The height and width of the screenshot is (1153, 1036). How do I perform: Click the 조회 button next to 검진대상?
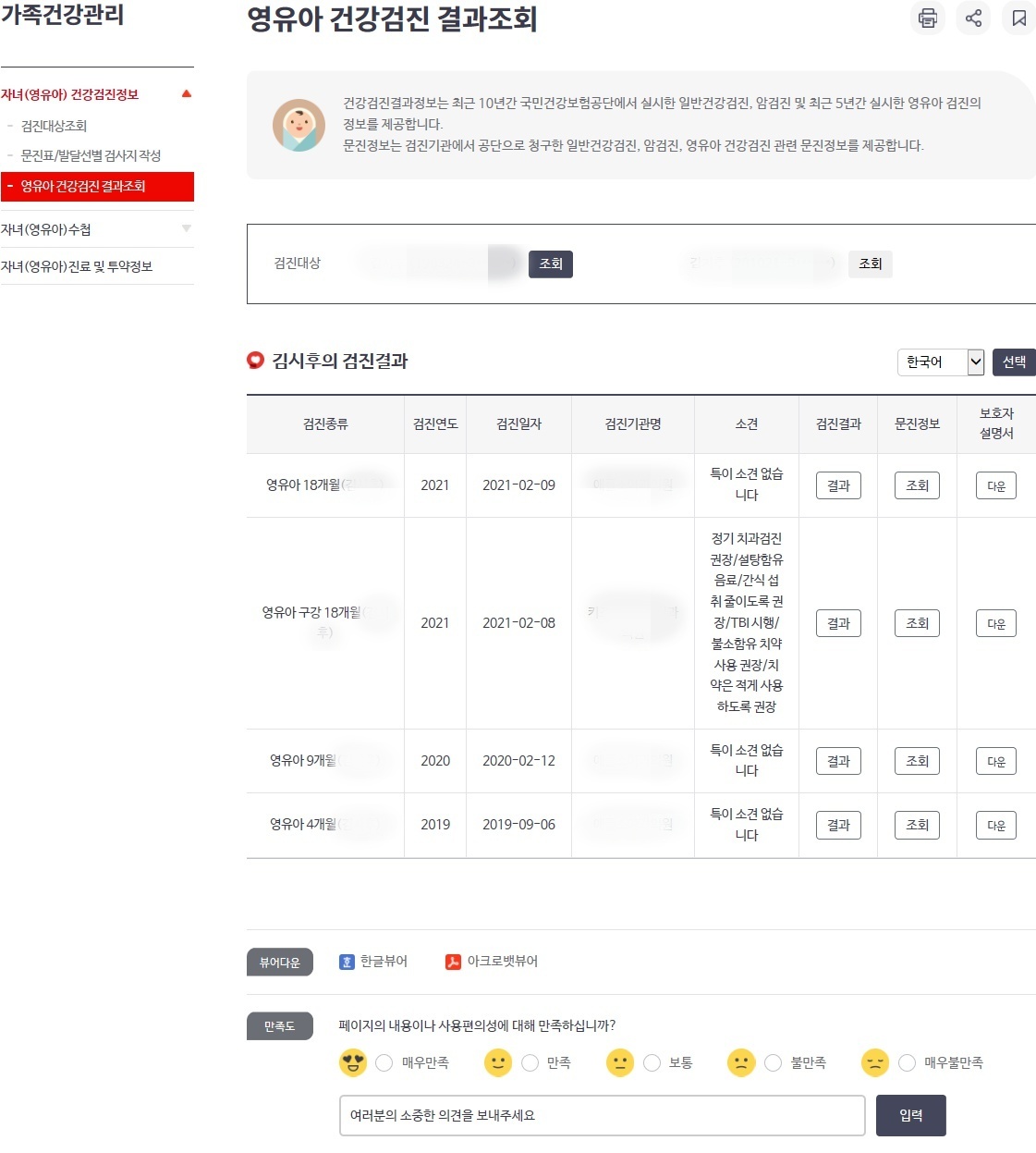click(551, 264)
